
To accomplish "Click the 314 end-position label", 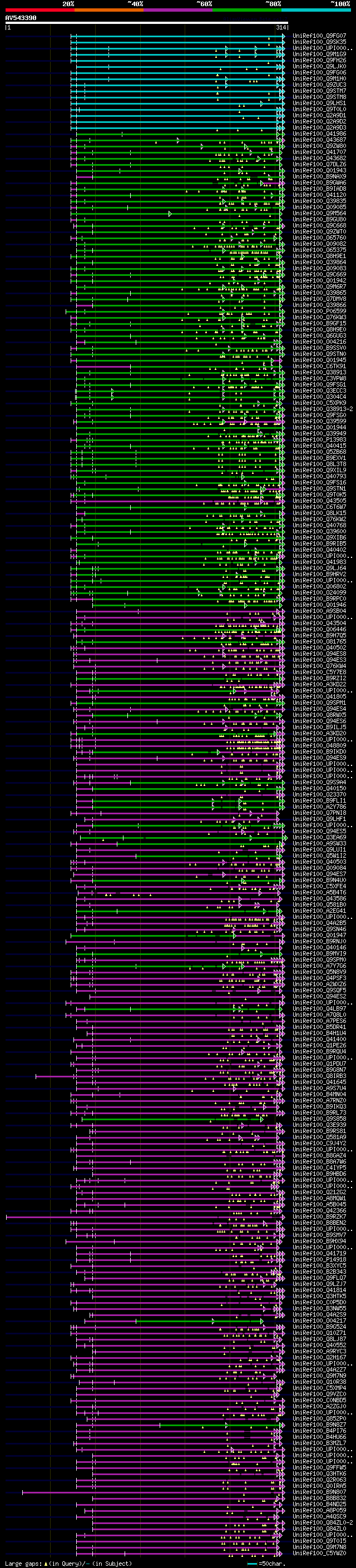I will [280, 28].
